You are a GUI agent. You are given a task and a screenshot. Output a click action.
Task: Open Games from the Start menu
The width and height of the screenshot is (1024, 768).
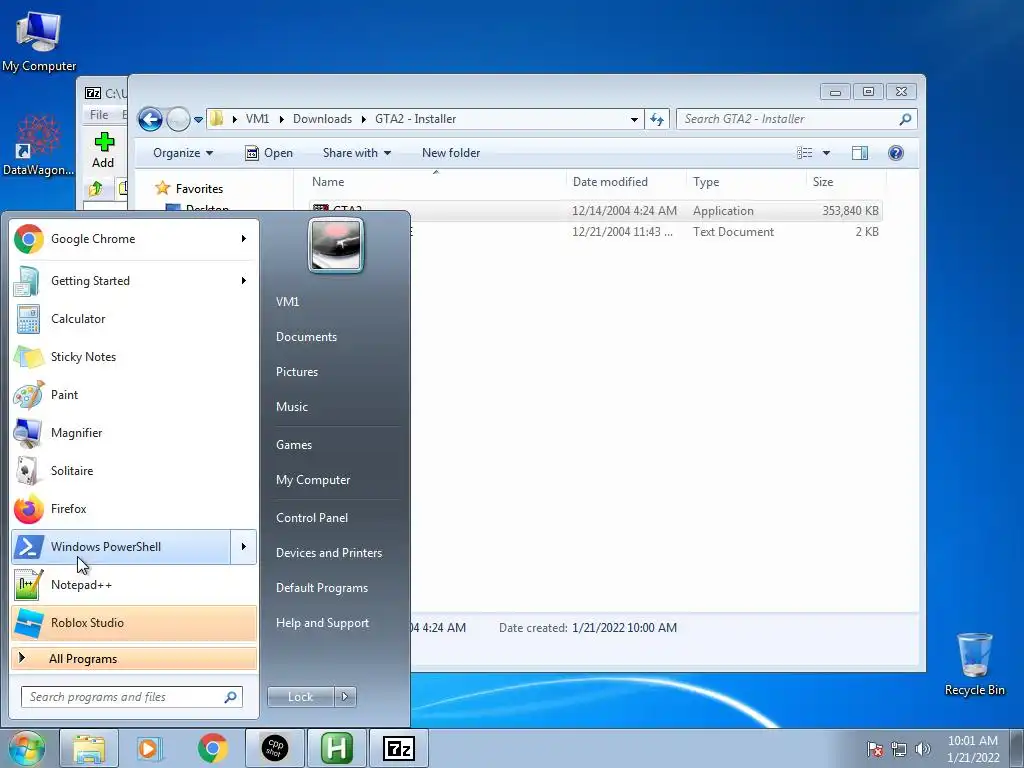pyautogui.click(x=294, y=445)
